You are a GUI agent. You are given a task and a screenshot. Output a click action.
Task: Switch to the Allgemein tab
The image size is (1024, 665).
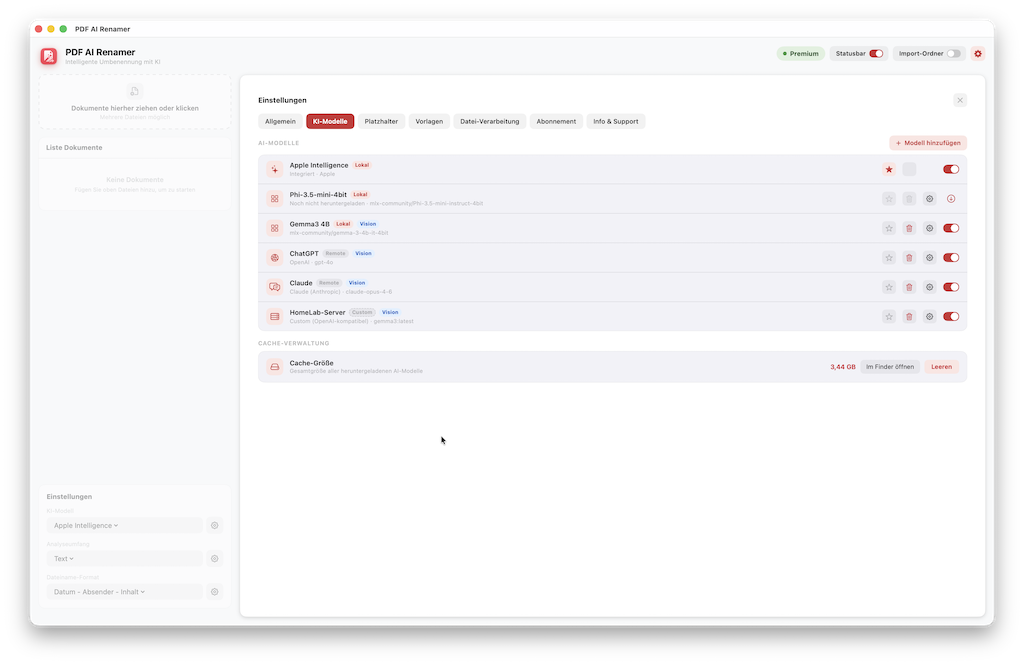point(280,122)
